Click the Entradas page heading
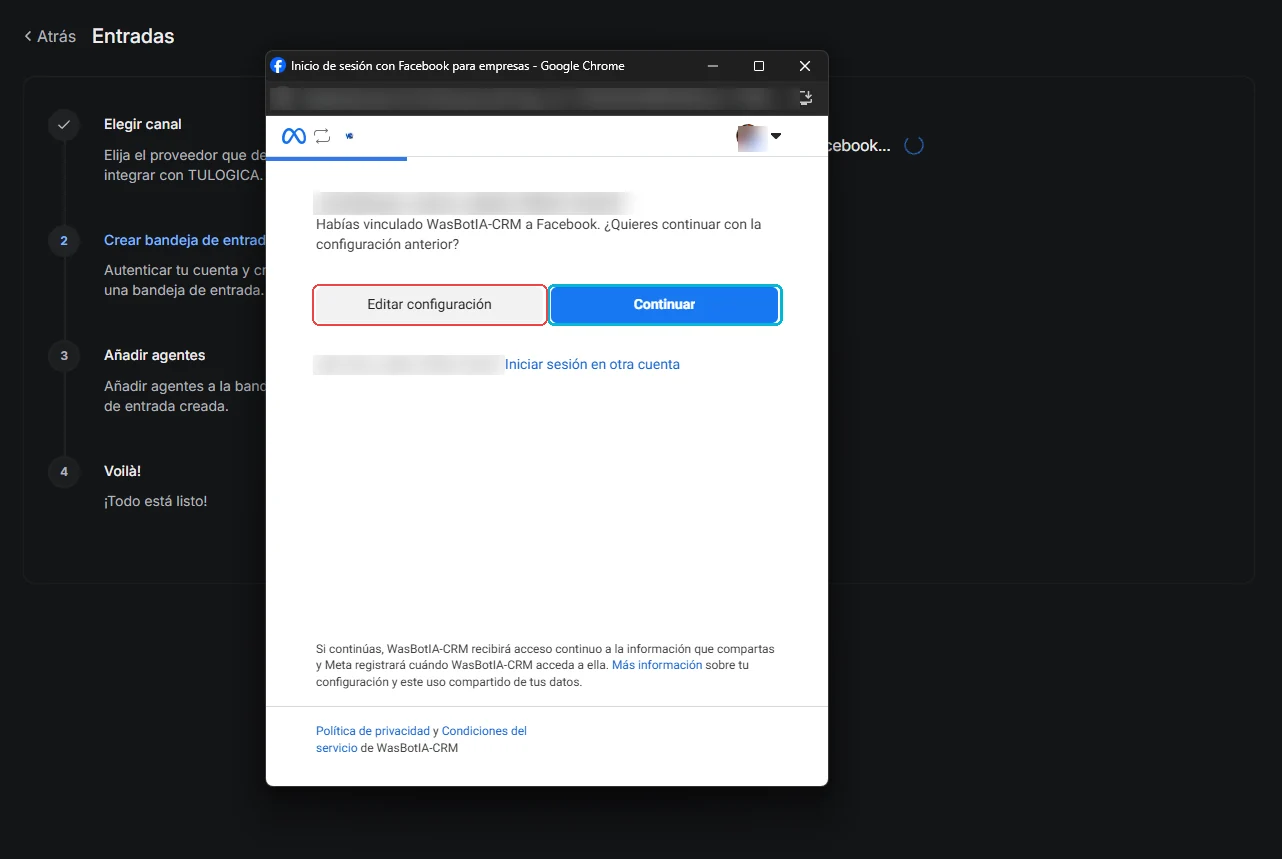 pyautogui.click(x=133, y=36)
